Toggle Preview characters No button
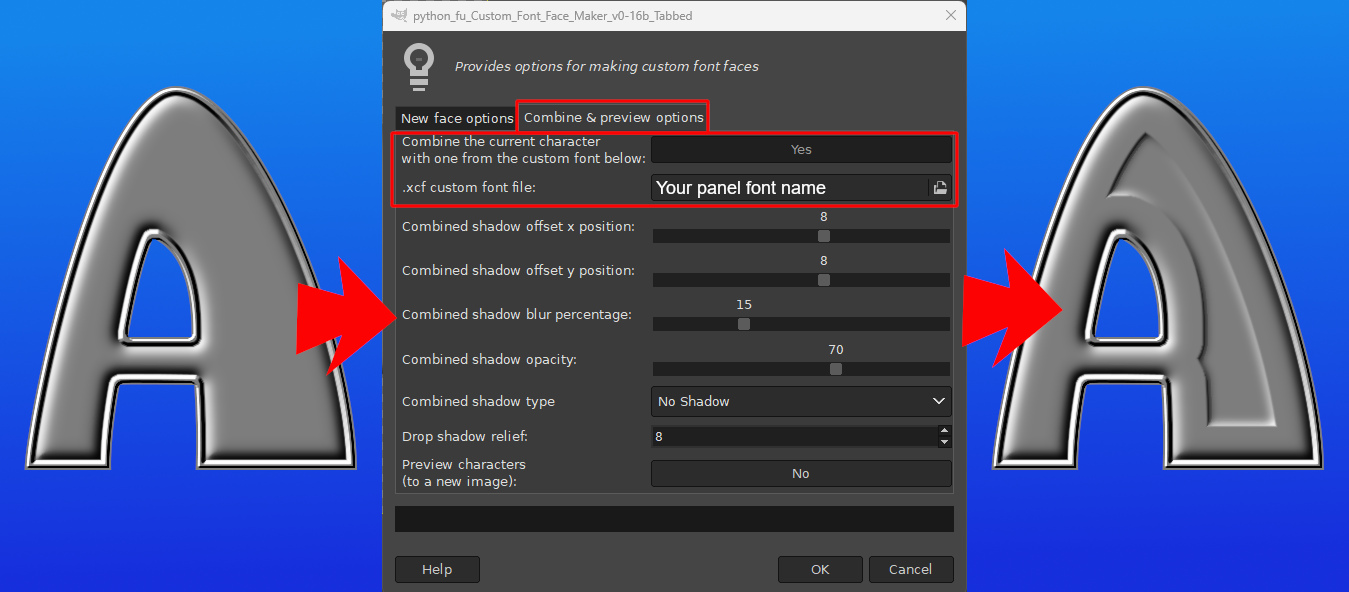This screenshot has height=592, width=1349. (x=801, y=473)
